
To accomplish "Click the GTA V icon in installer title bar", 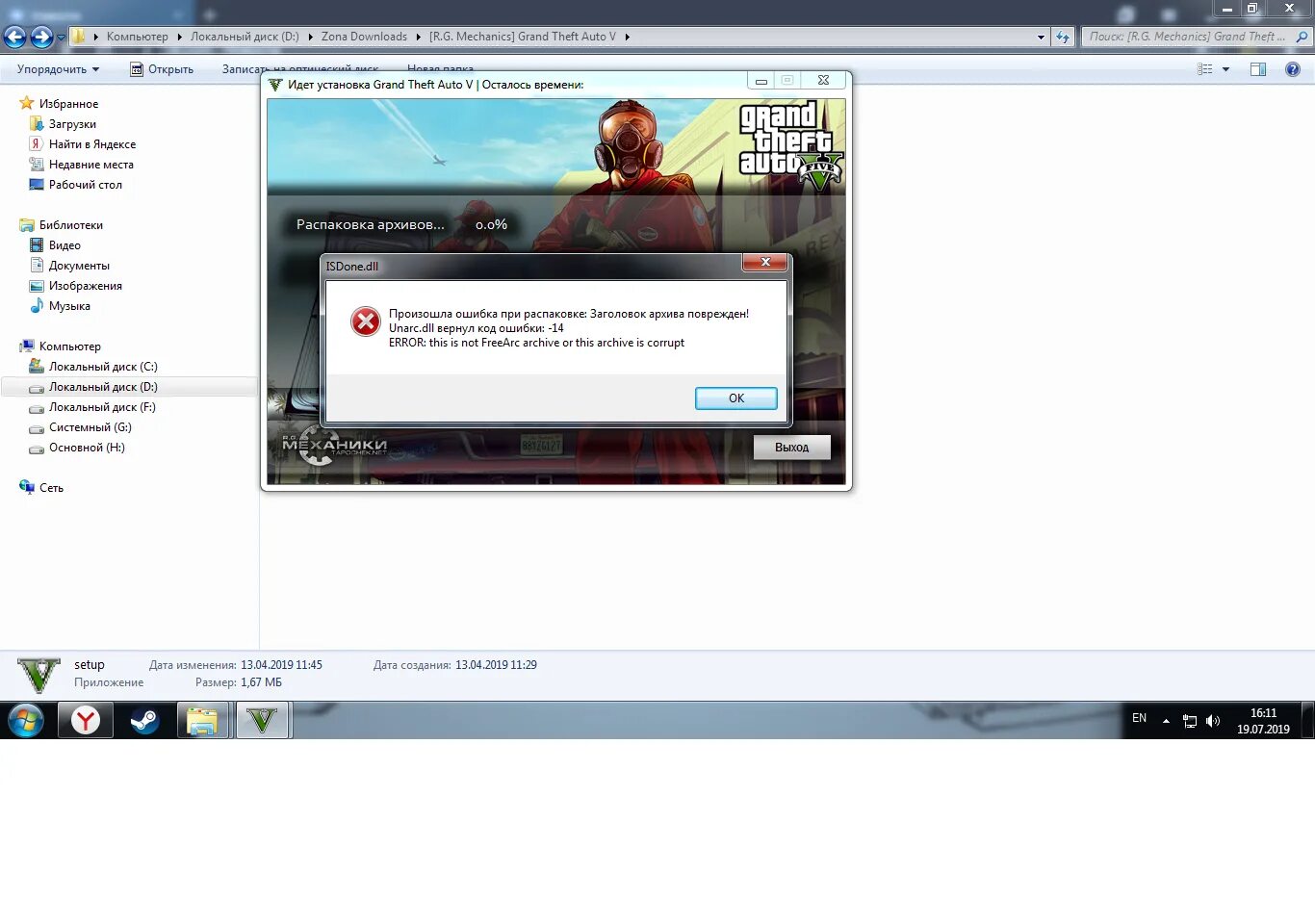I will pos(275,85).
